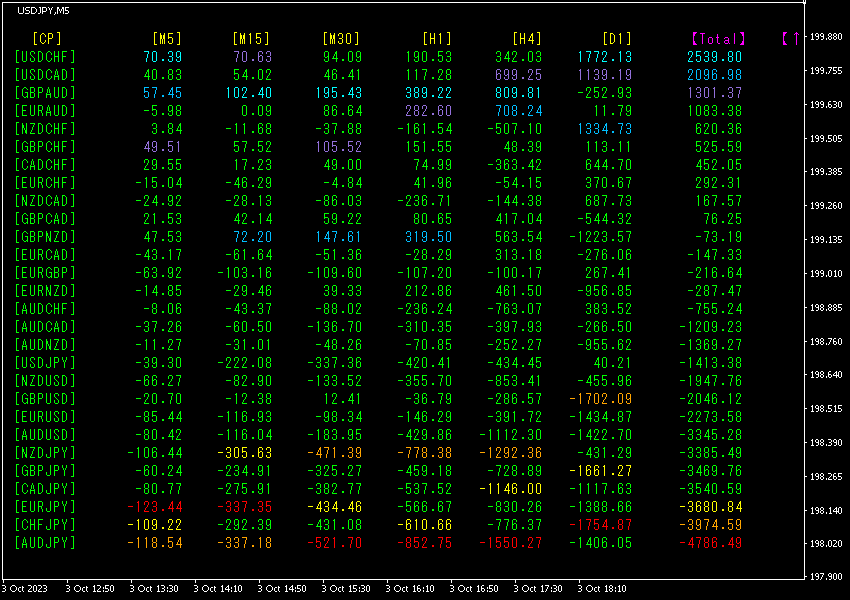The image size is (850, 600).
Task: Click the [CADCHF] row label
Action: (x=45, y=165)
